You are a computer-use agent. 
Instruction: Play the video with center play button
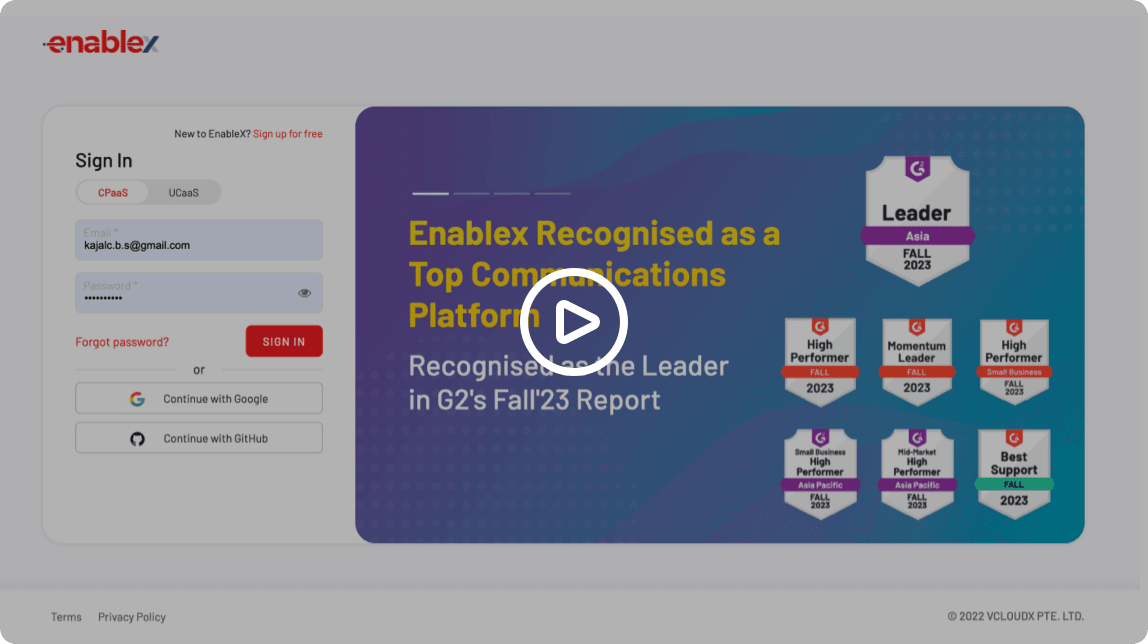[x=574, y=321]
